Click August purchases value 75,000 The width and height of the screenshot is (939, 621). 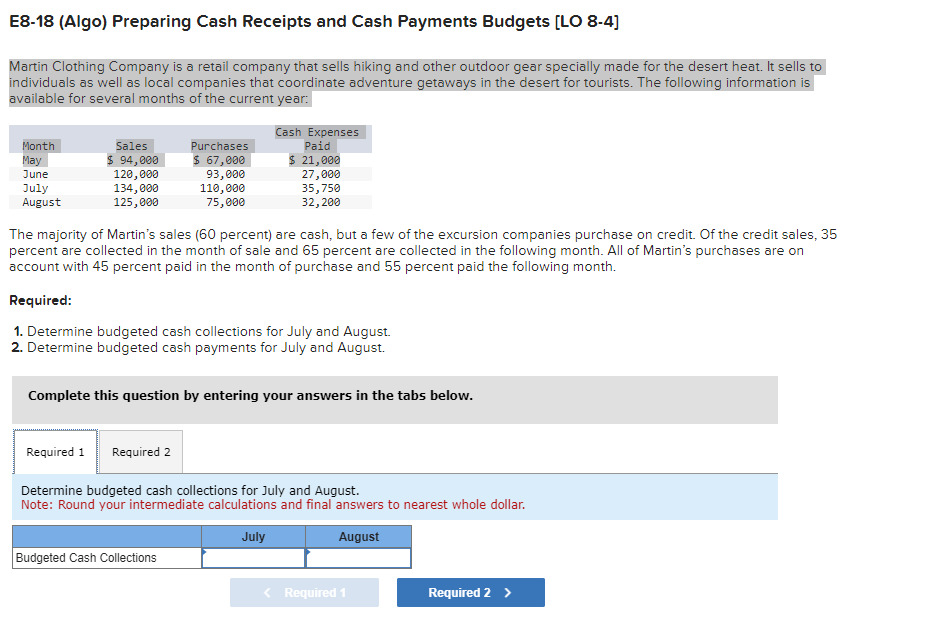pos(225,202)
